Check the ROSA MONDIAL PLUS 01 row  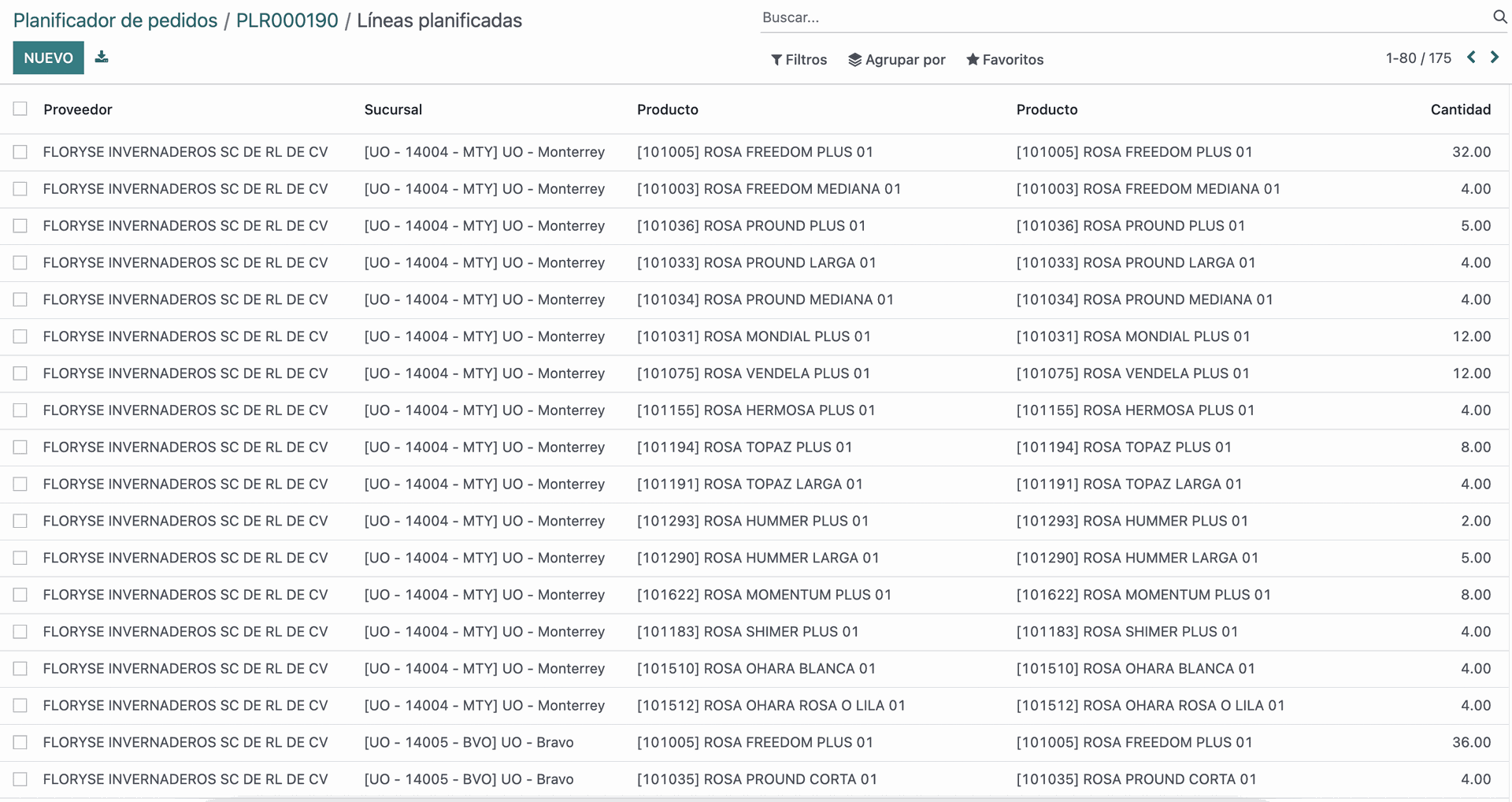tap(20, 336)
